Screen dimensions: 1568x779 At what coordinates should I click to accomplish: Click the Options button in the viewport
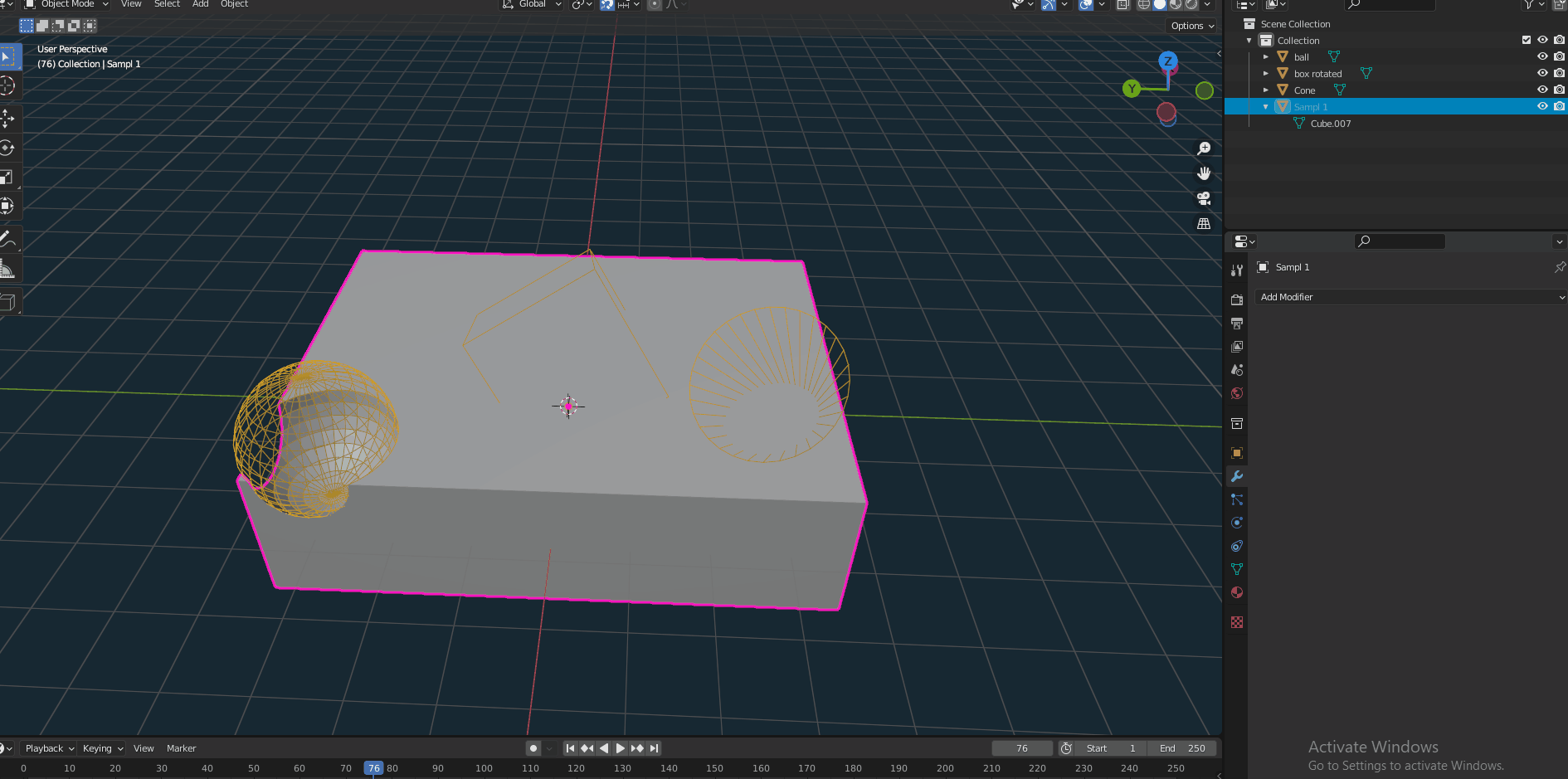[x=1190, y=26]
